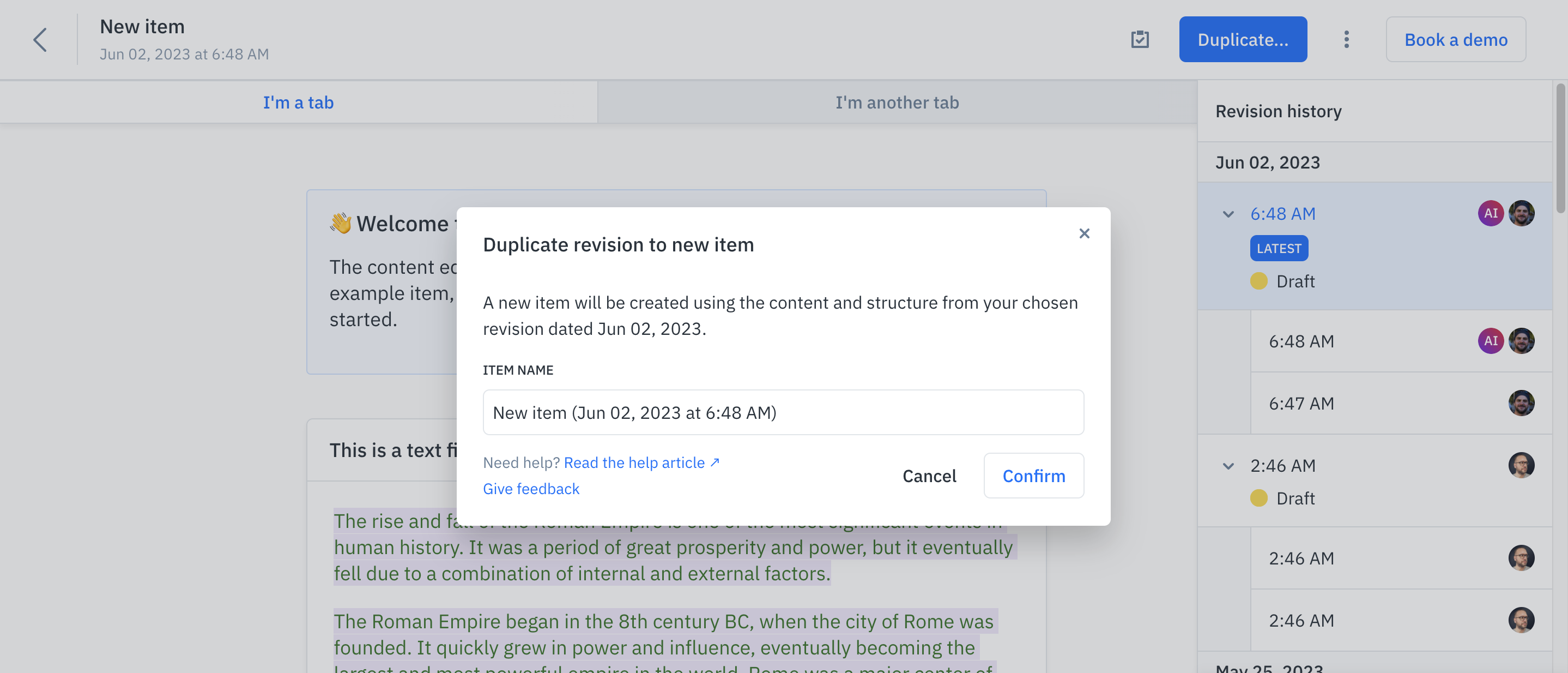Click the AI avatar on latest revision

pos(1490,213)
